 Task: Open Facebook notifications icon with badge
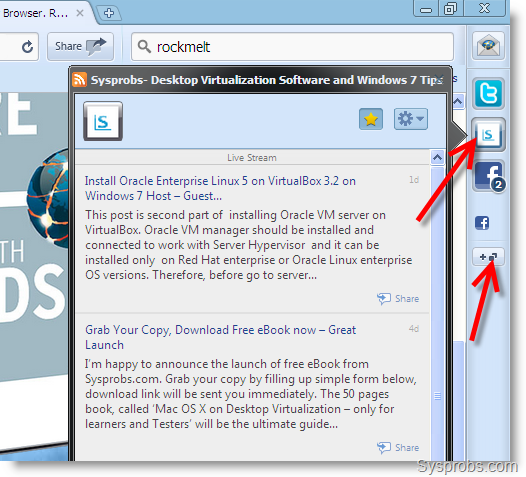489,176
